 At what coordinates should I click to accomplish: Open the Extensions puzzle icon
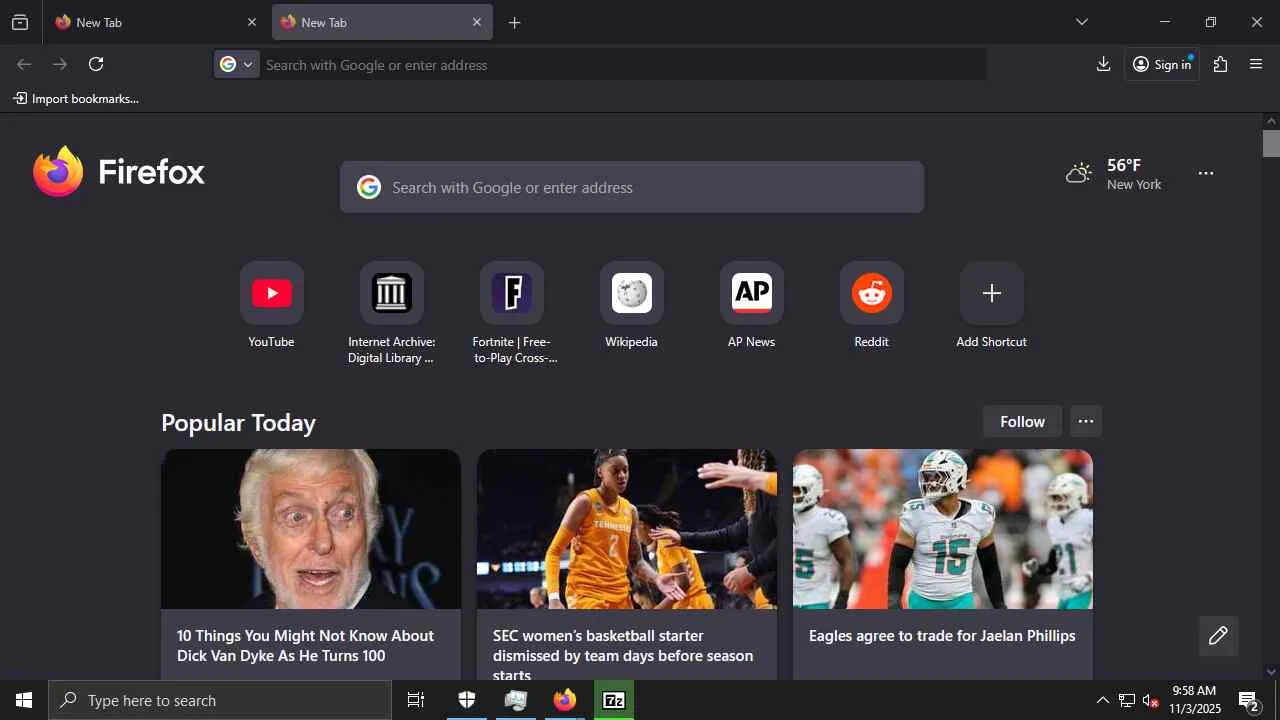1221,64
